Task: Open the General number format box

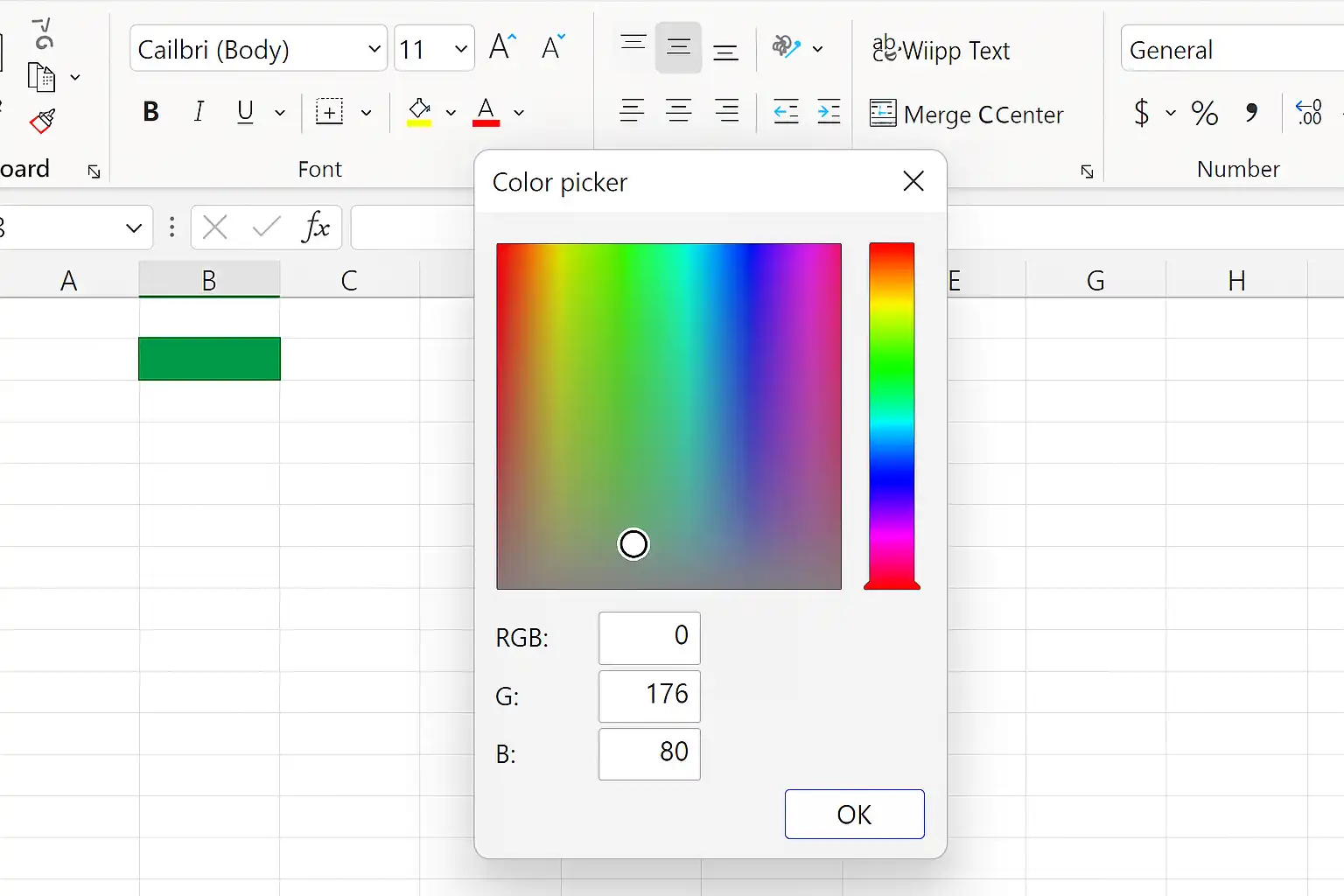Action: click(1232, 49)
